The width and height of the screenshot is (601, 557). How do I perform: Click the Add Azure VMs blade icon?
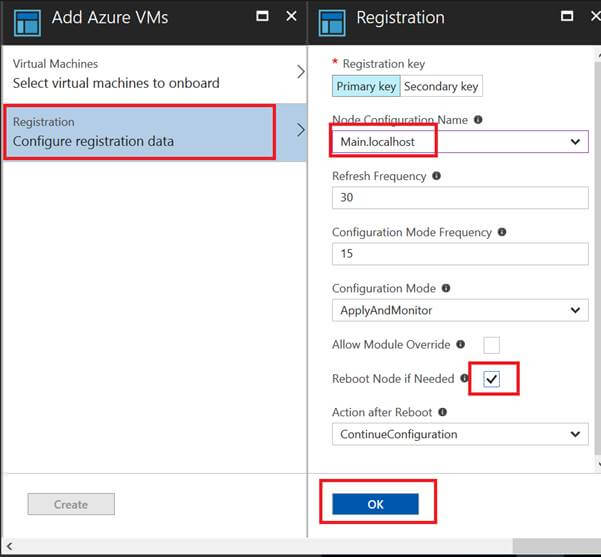click(27, 23)
